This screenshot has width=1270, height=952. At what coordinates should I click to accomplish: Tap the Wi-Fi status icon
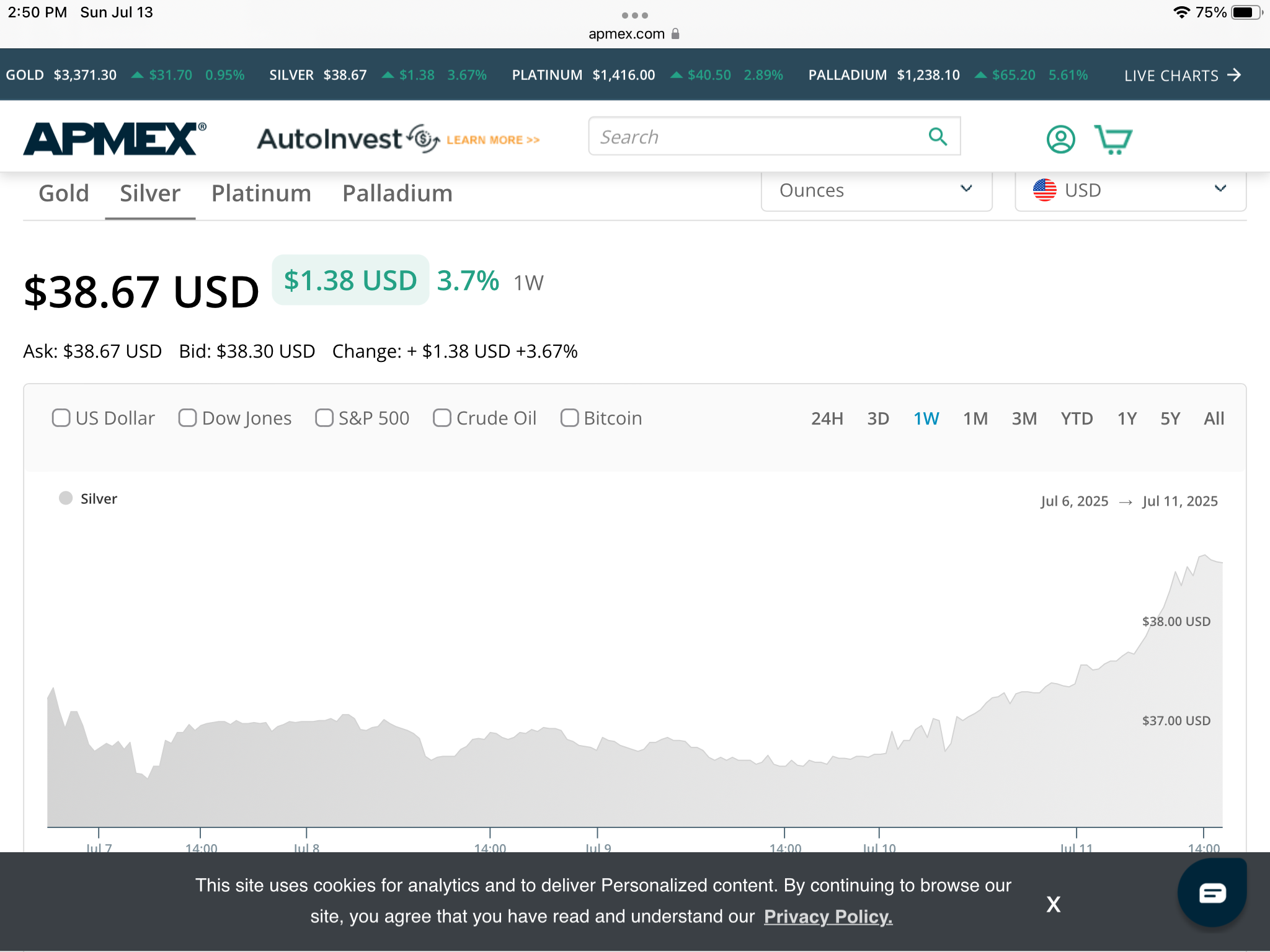click(x=1181, y=12)
